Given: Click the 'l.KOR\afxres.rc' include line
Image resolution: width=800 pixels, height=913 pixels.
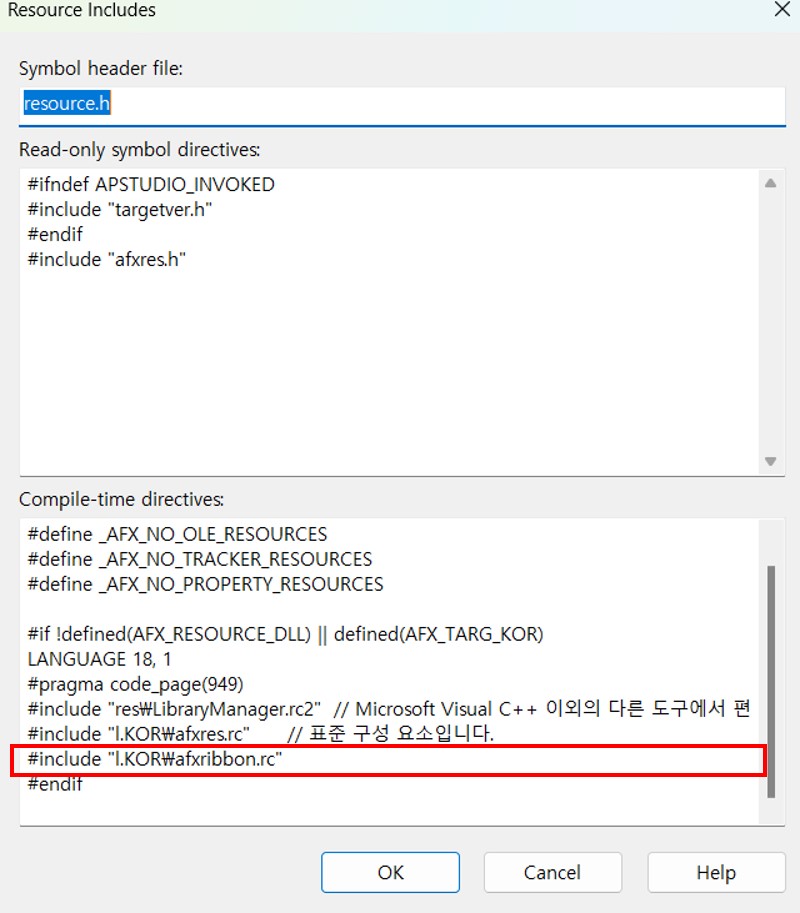Looking at the screenshot, I should pyautogui.click(x=260, y=734).
